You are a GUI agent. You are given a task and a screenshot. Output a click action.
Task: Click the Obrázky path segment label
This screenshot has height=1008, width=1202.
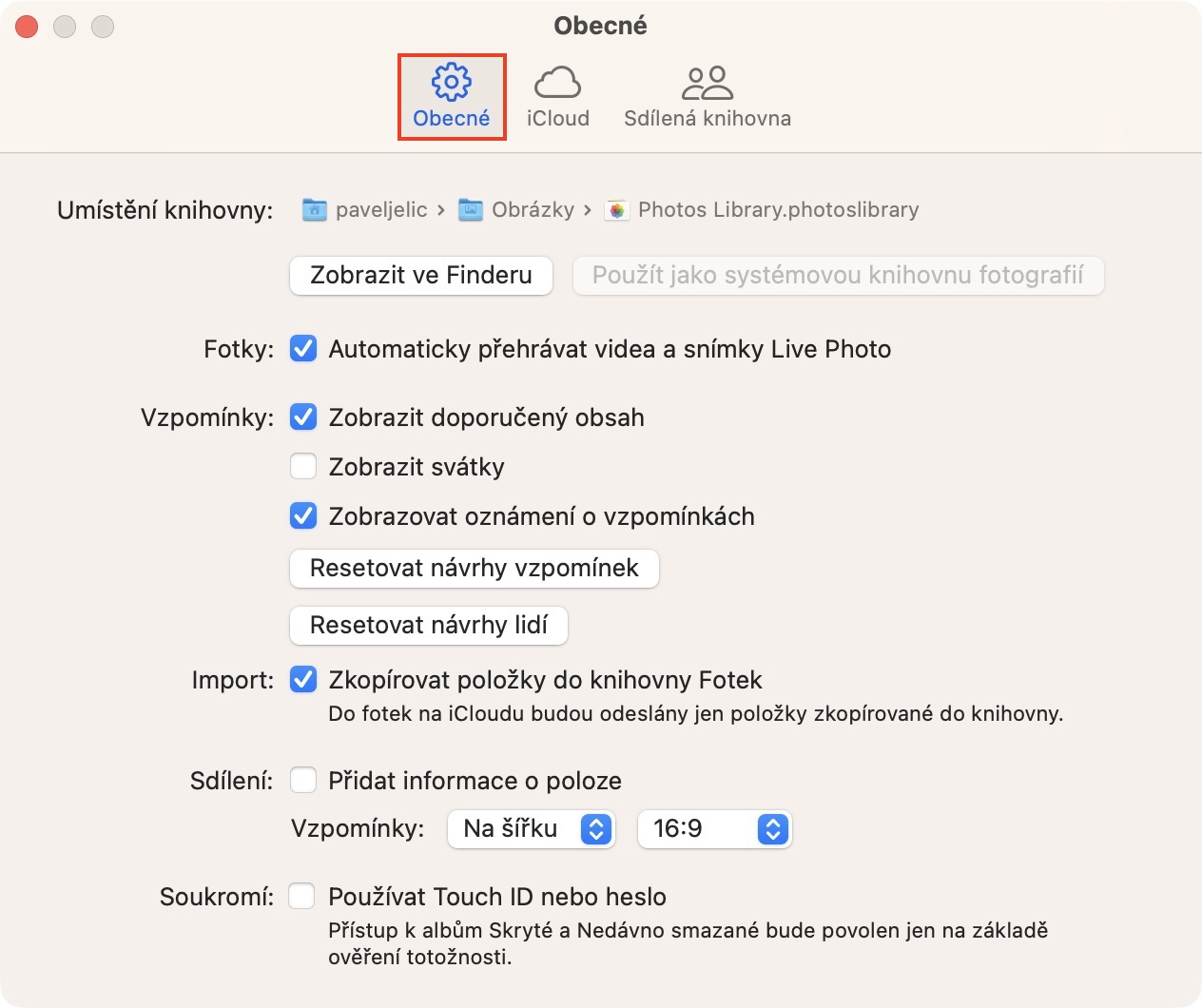coord(533,210)
